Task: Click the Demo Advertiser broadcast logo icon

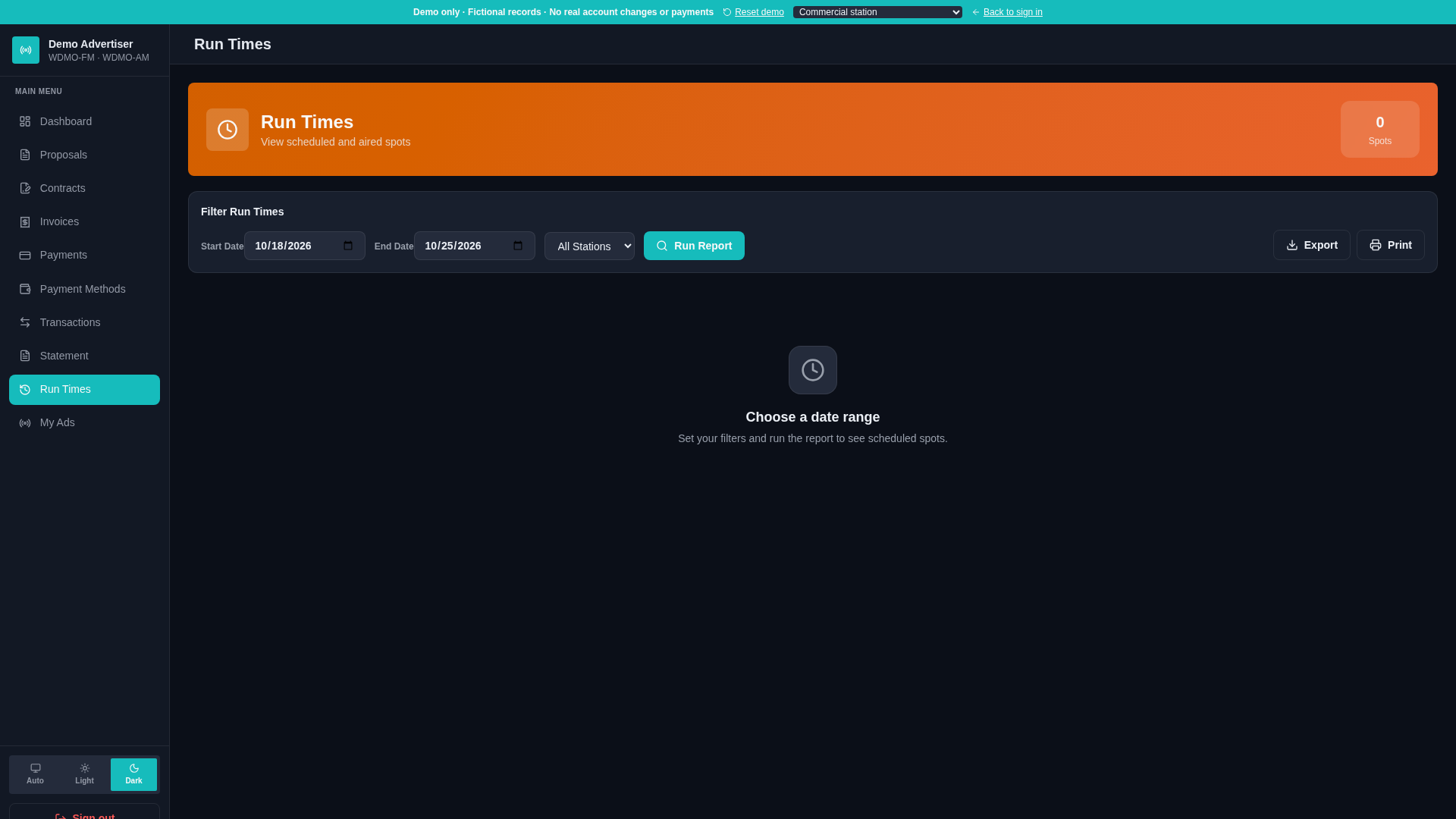Action: click(26, 50)
